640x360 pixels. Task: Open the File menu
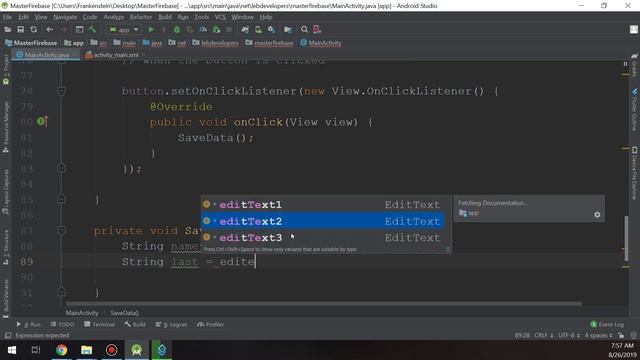point(7,17)
